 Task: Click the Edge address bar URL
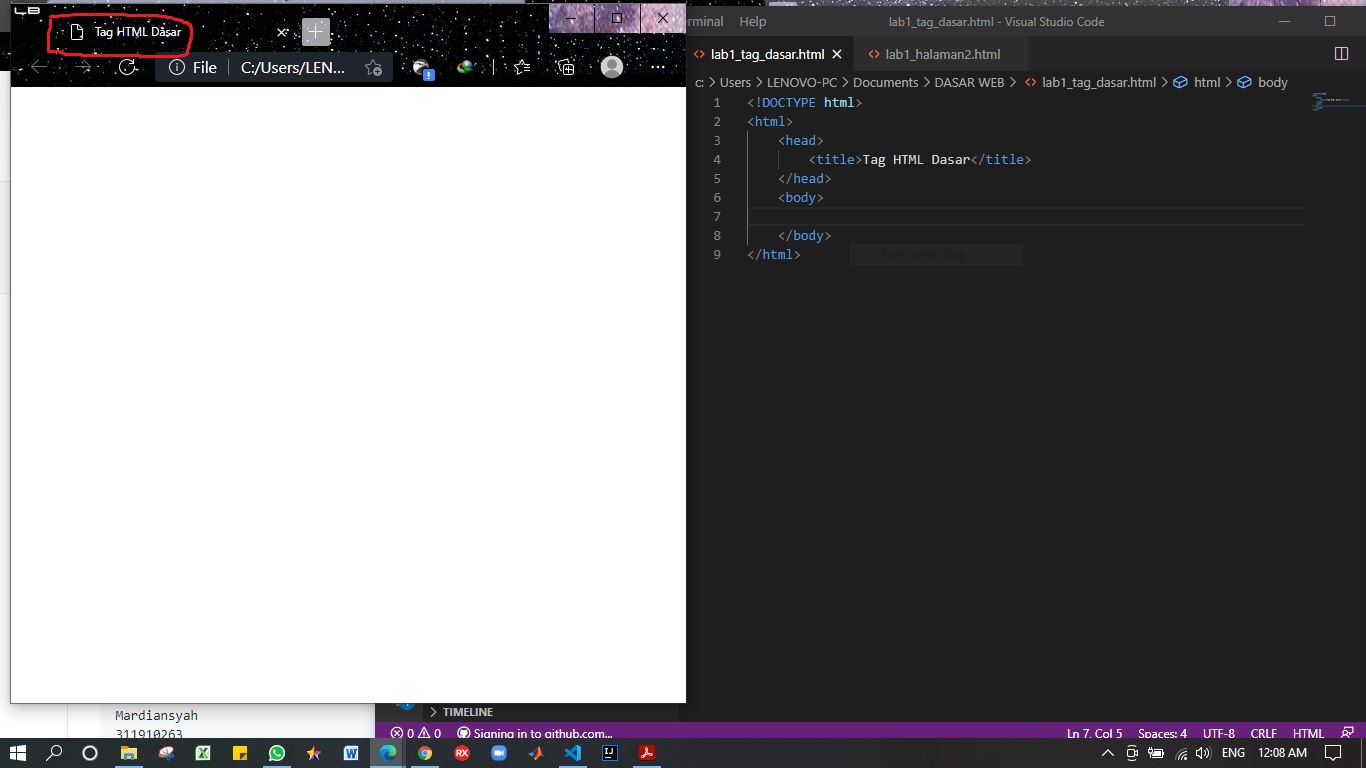click(293, 67)
